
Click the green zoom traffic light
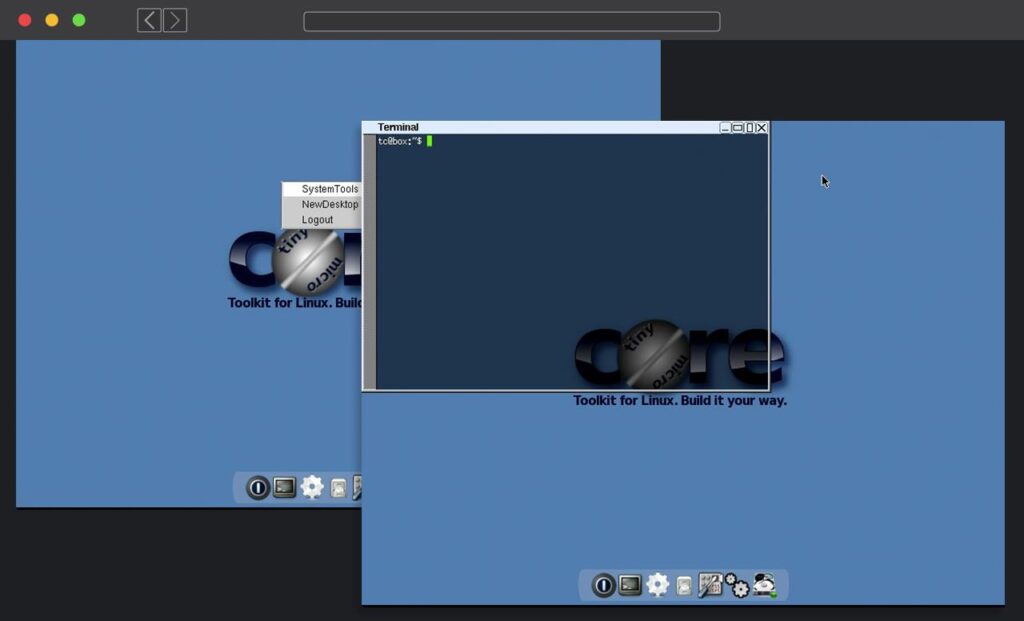pyautogui.click(x=79, y=19)
